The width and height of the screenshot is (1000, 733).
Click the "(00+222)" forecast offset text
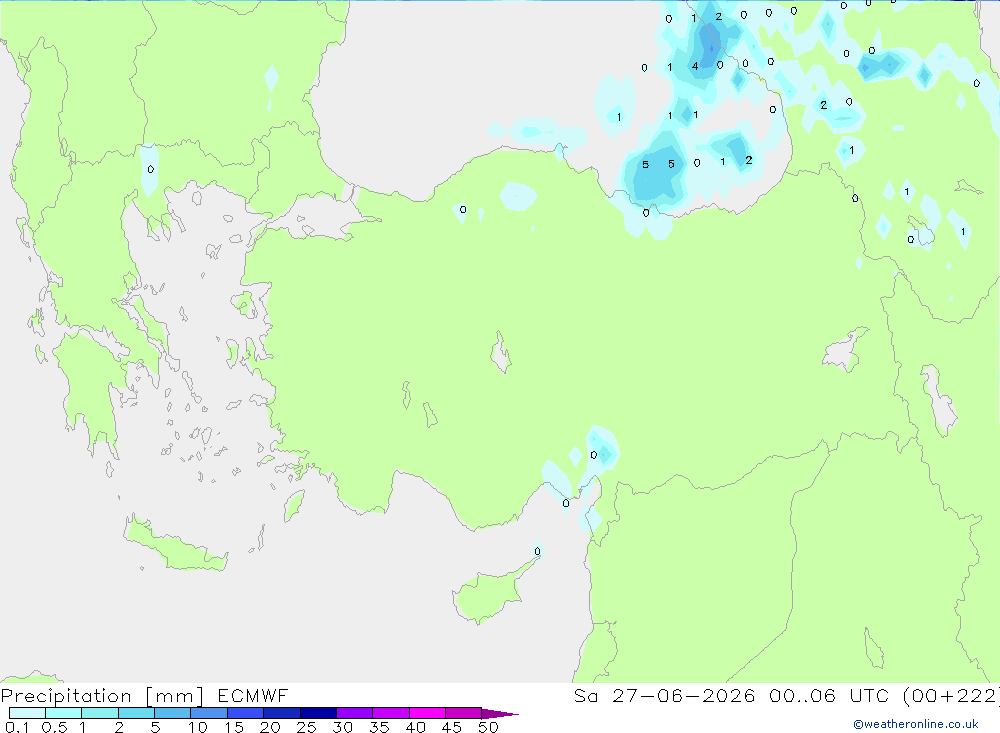[x=952, y=696]
